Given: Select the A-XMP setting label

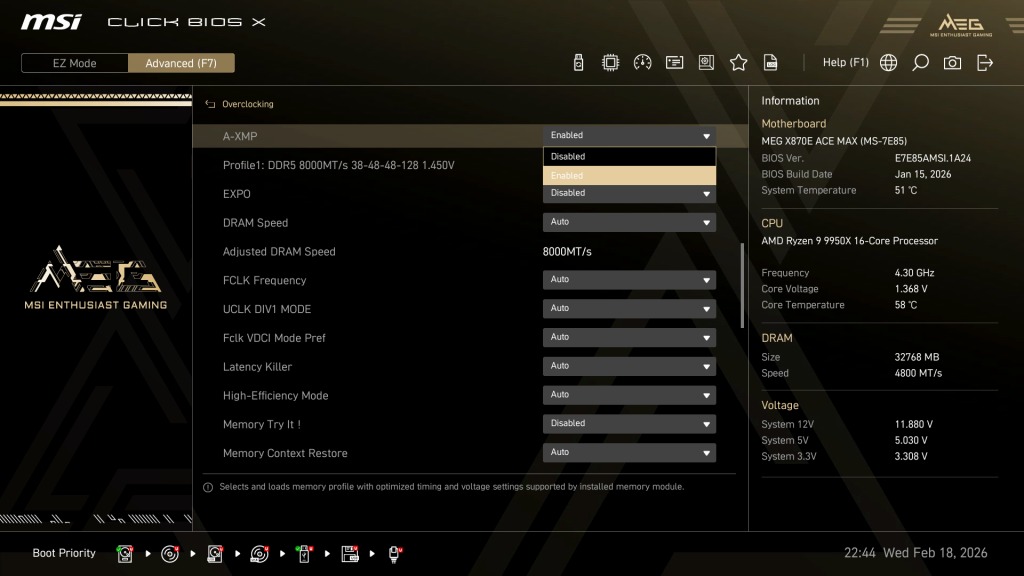Looking at the screenshot, I should 240,136.
